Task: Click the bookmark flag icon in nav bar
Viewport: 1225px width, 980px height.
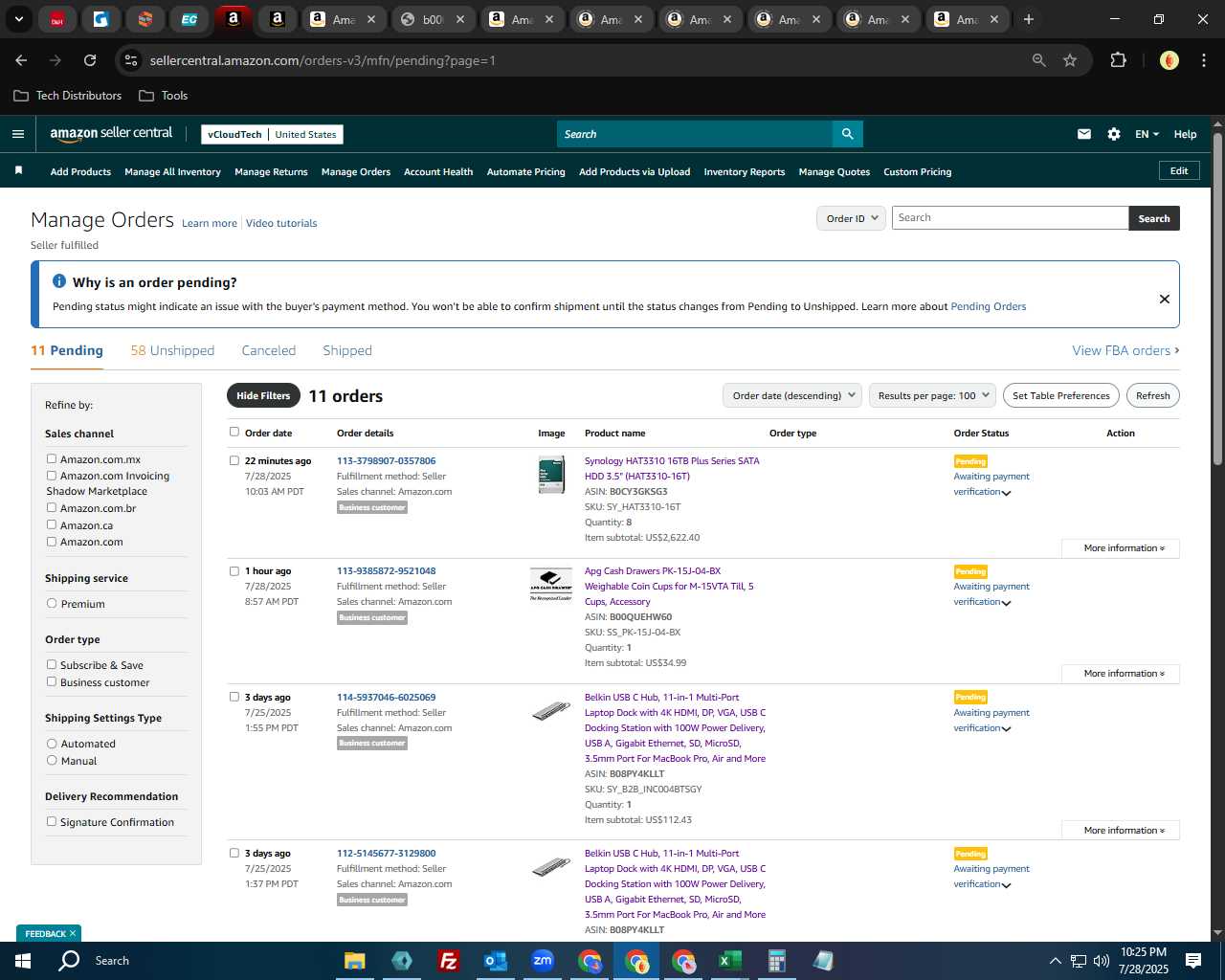Action: (18, 170)
